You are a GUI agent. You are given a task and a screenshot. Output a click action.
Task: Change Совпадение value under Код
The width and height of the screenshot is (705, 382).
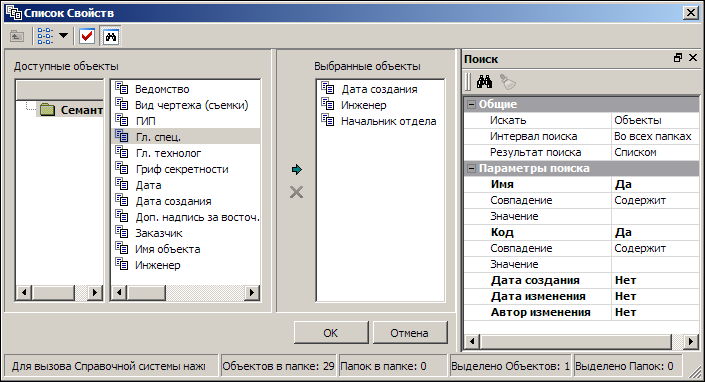click(656, 248)
